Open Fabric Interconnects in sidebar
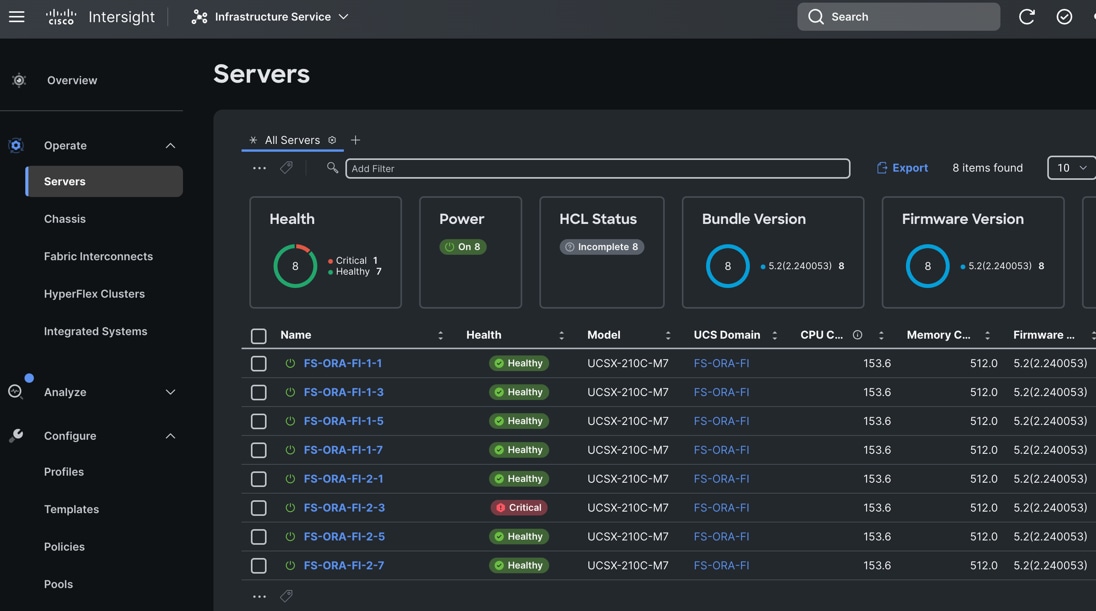This screenshot has width=1096, height=611. tap(98, 256)
